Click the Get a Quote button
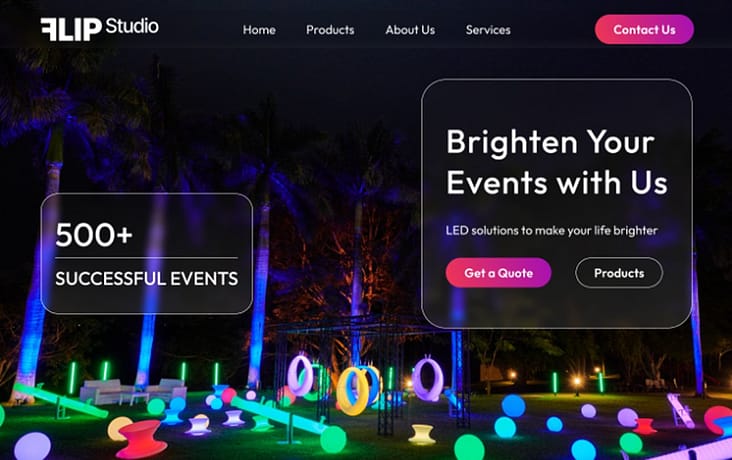Screen dimensions: 732x460 click(499, 273)
